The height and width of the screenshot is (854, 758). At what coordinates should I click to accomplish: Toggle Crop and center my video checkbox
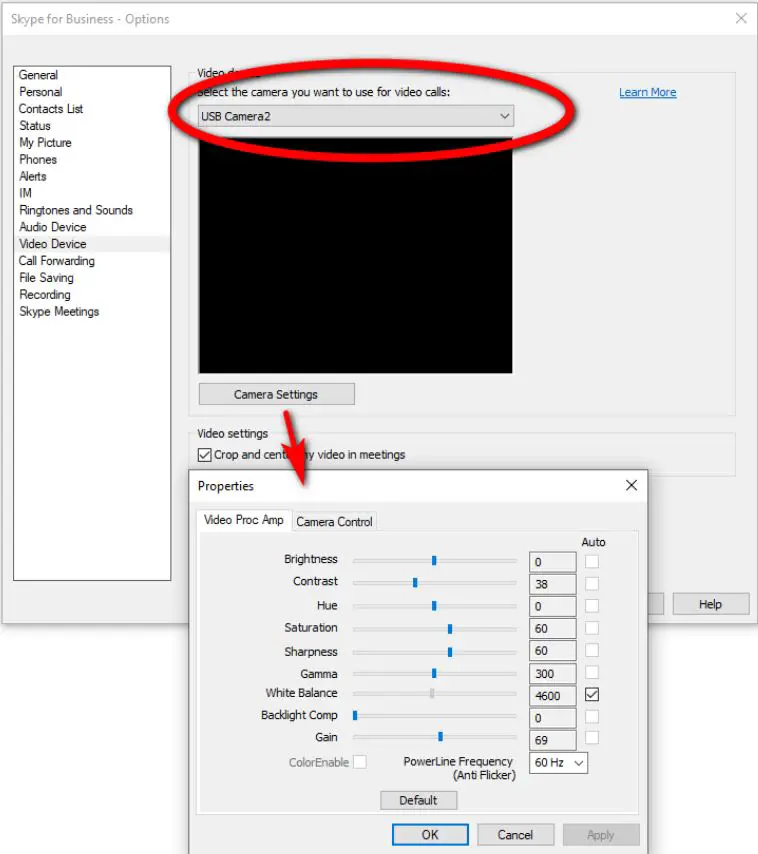(x=205, y=455)
